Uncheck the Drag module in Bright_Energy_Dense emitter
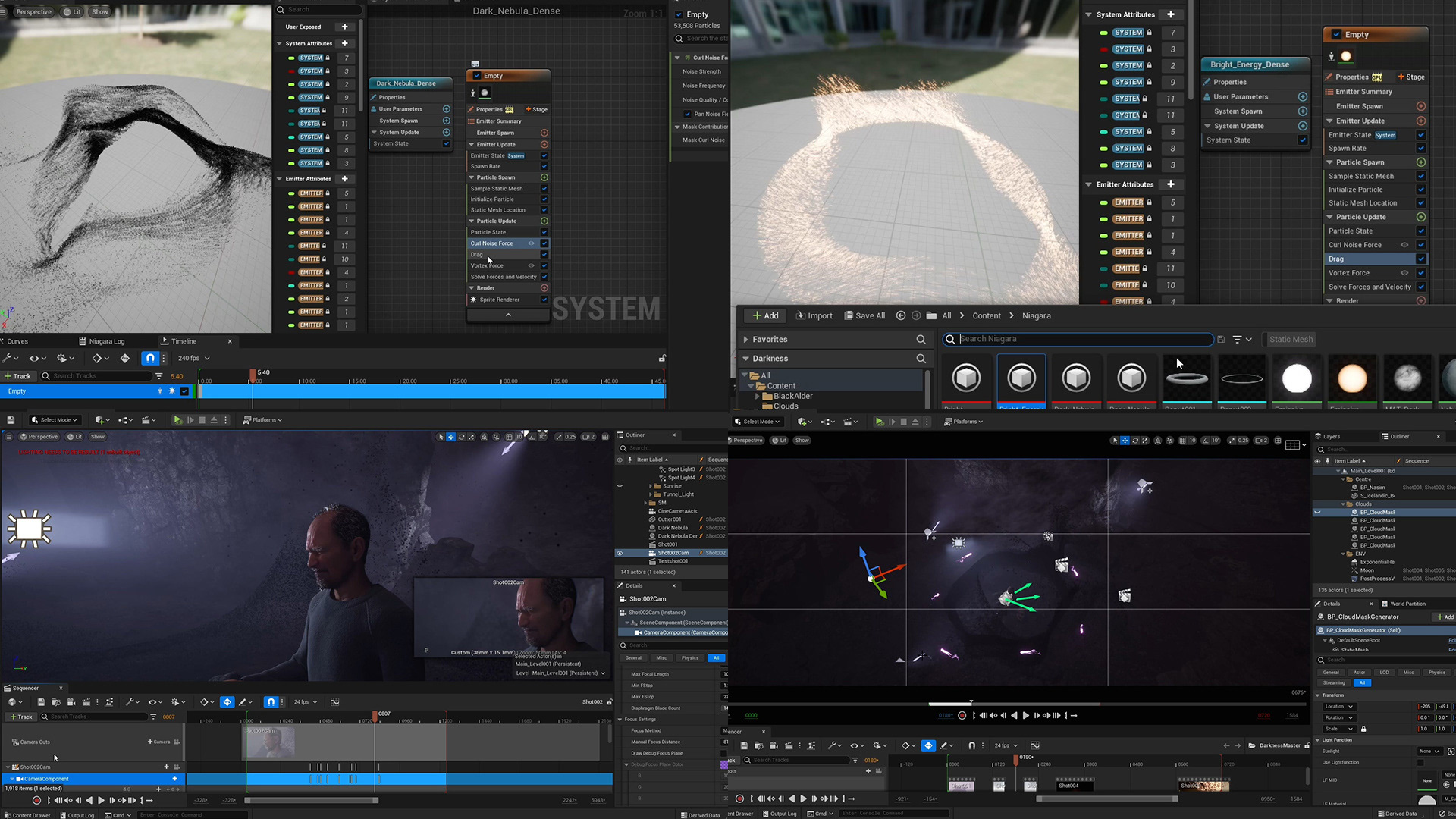1456x819 pixels. point(1420,259)
